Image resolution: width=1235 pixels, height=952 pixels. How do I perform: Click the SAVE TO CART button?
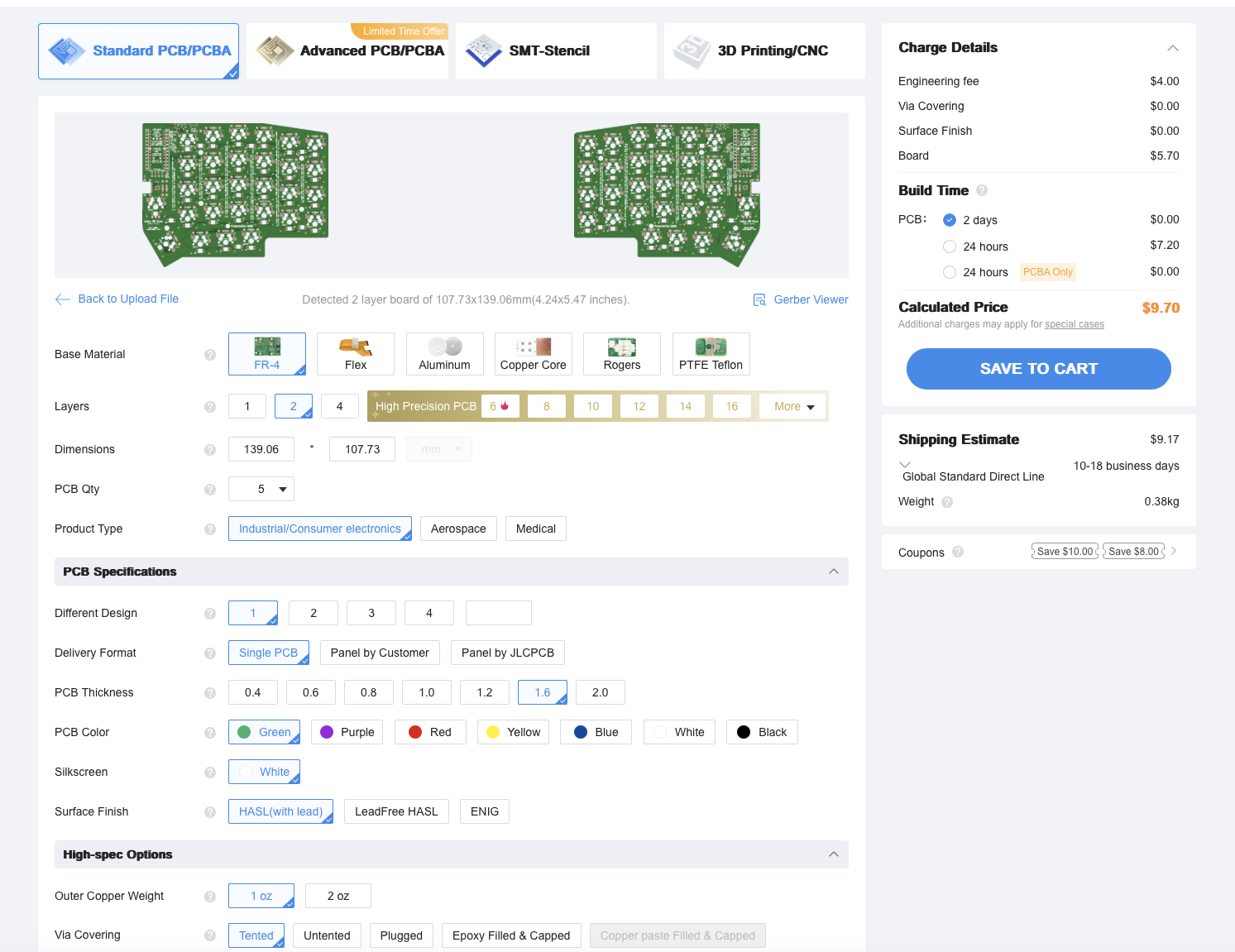tap(1038, 369)
